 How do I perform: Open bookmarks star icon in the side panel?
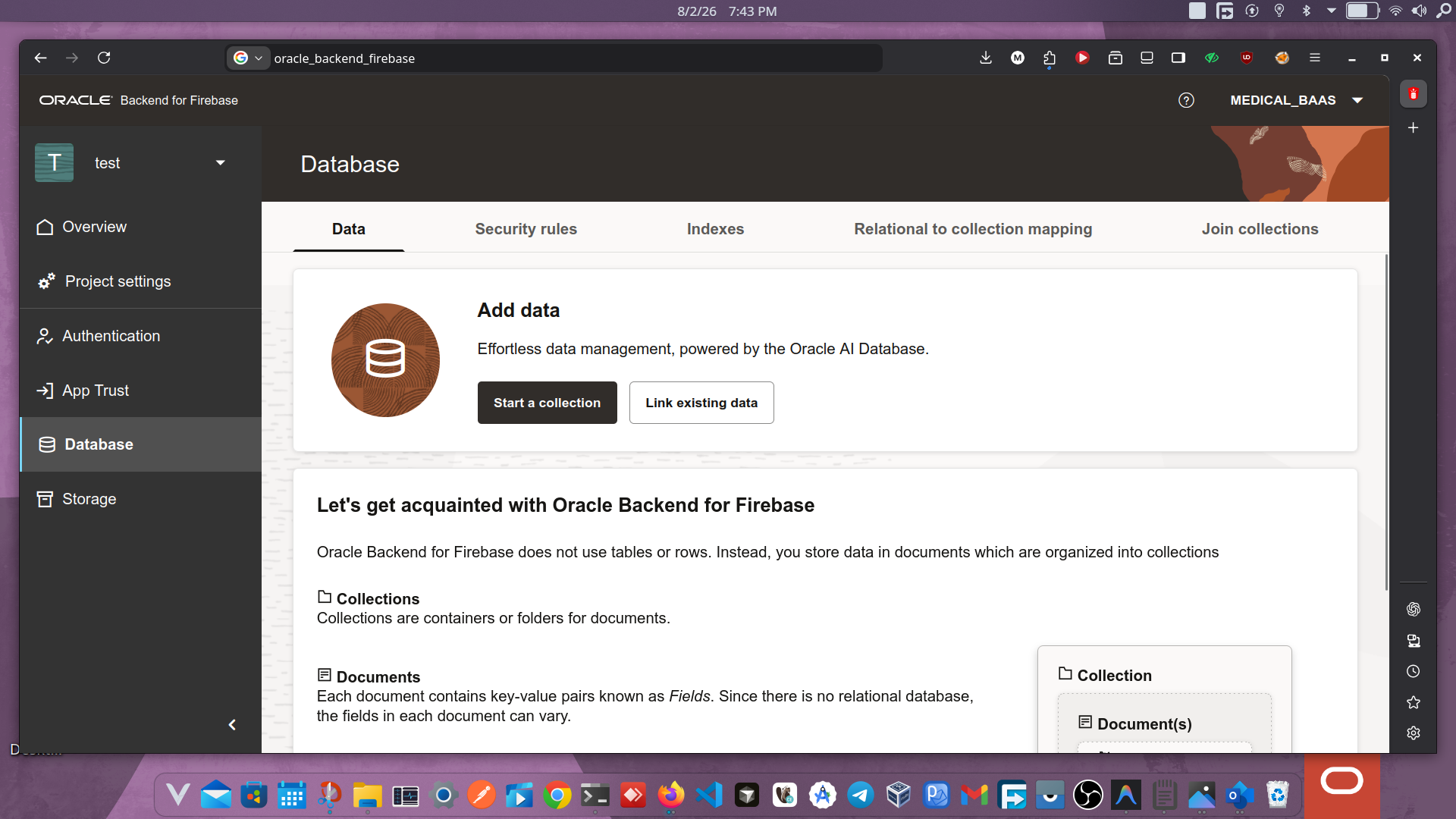click(x=1413, y=702)
